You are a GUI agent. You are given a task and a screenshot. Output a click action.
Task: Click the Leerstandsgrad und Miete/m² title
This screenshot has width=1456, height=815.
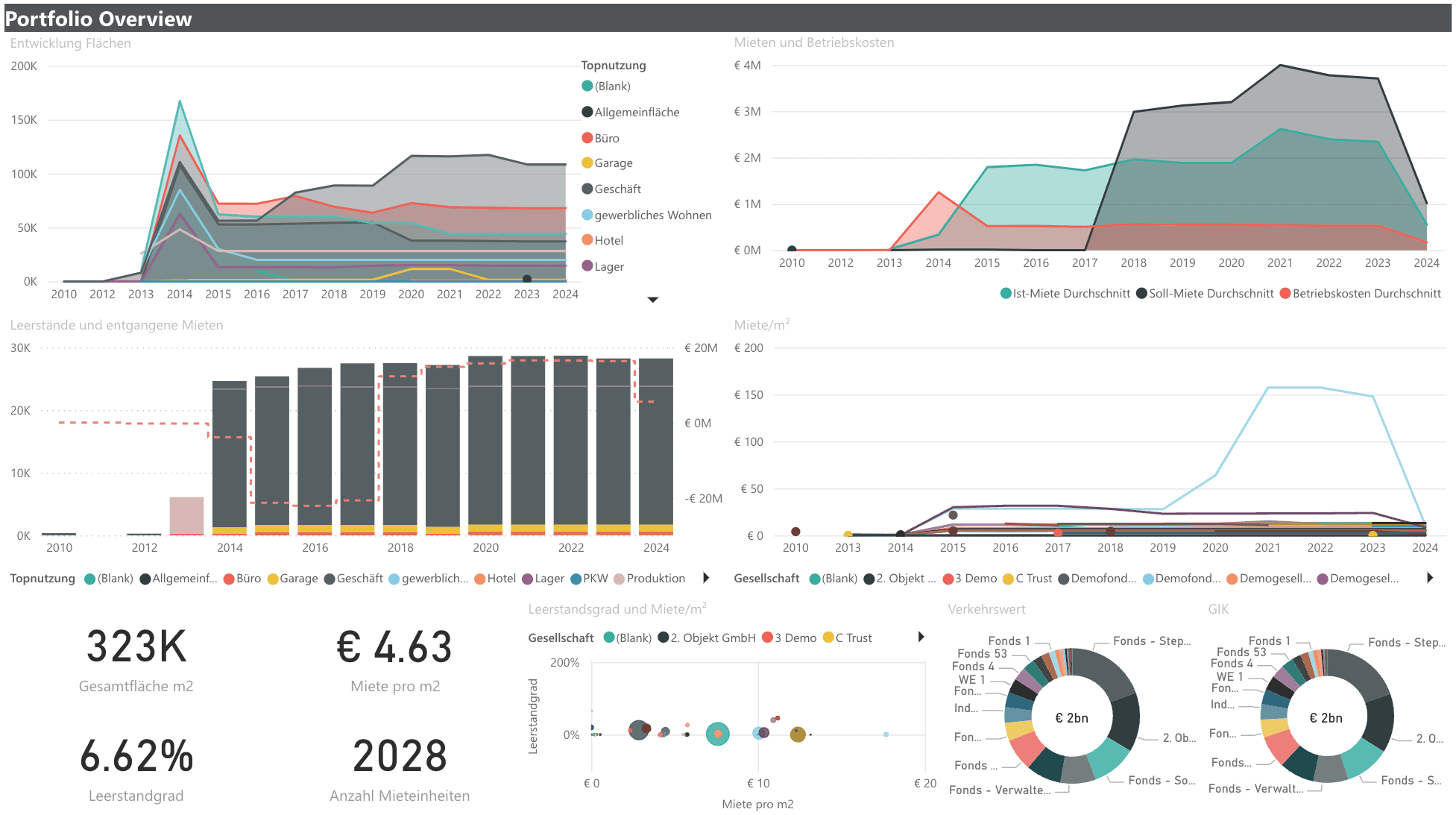coord(617,609)
